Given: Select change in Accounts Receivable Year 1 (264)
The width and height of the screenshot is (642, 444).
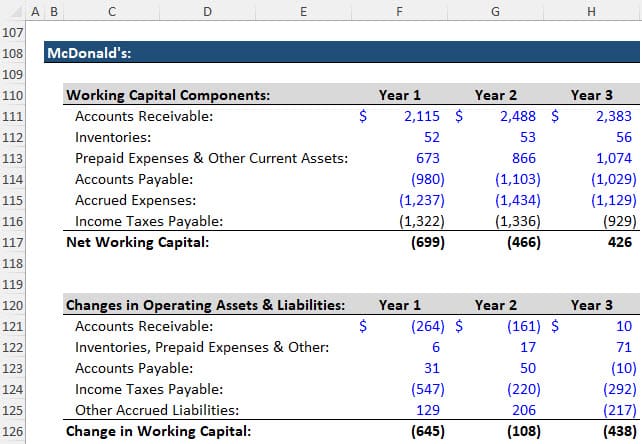Looking at the screenshot, I should (428, 326).
